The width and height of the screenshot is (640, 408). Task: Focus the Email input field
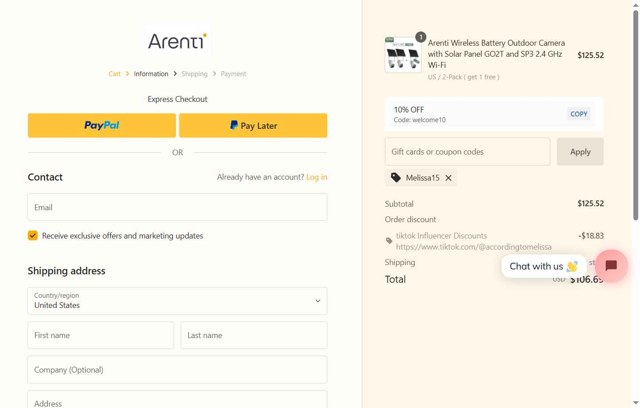[x=177, y=207]
